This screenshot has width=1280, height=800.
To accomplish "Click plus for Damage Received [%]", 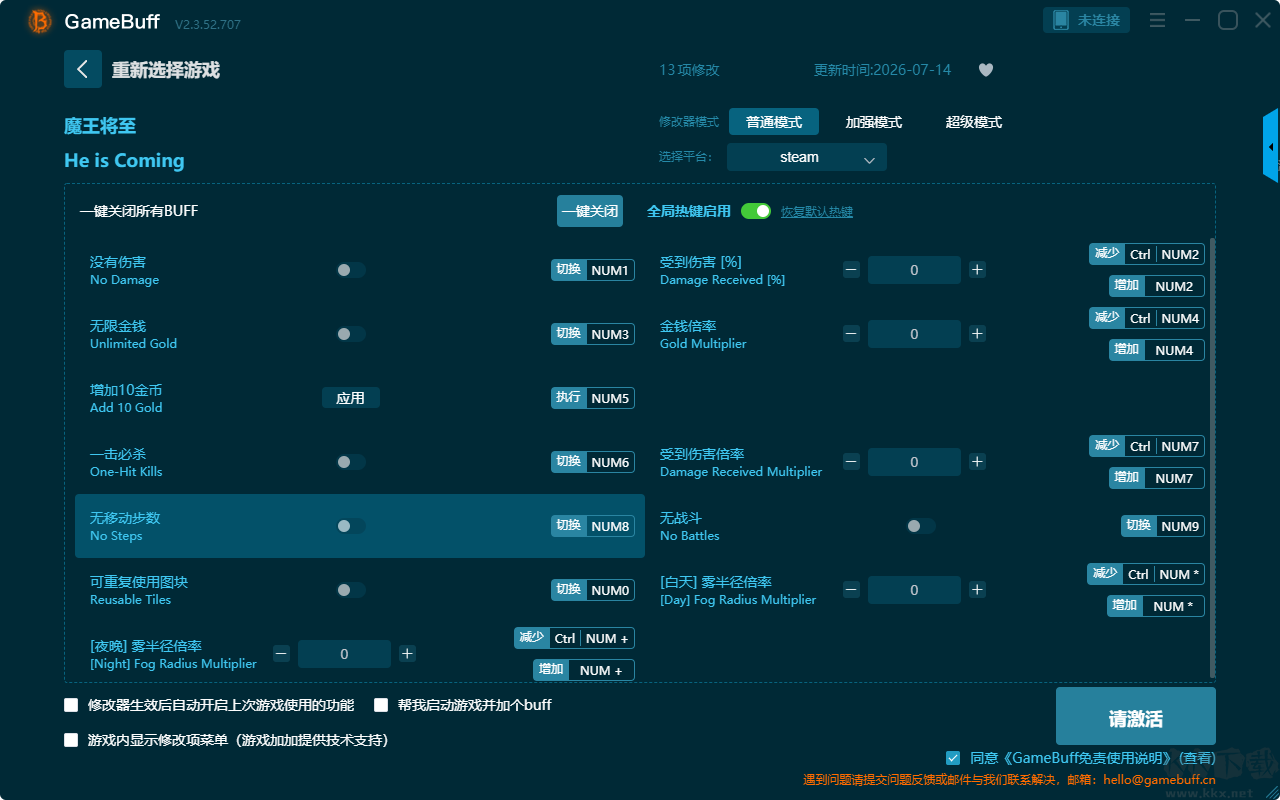I will [x=977, y=270].
